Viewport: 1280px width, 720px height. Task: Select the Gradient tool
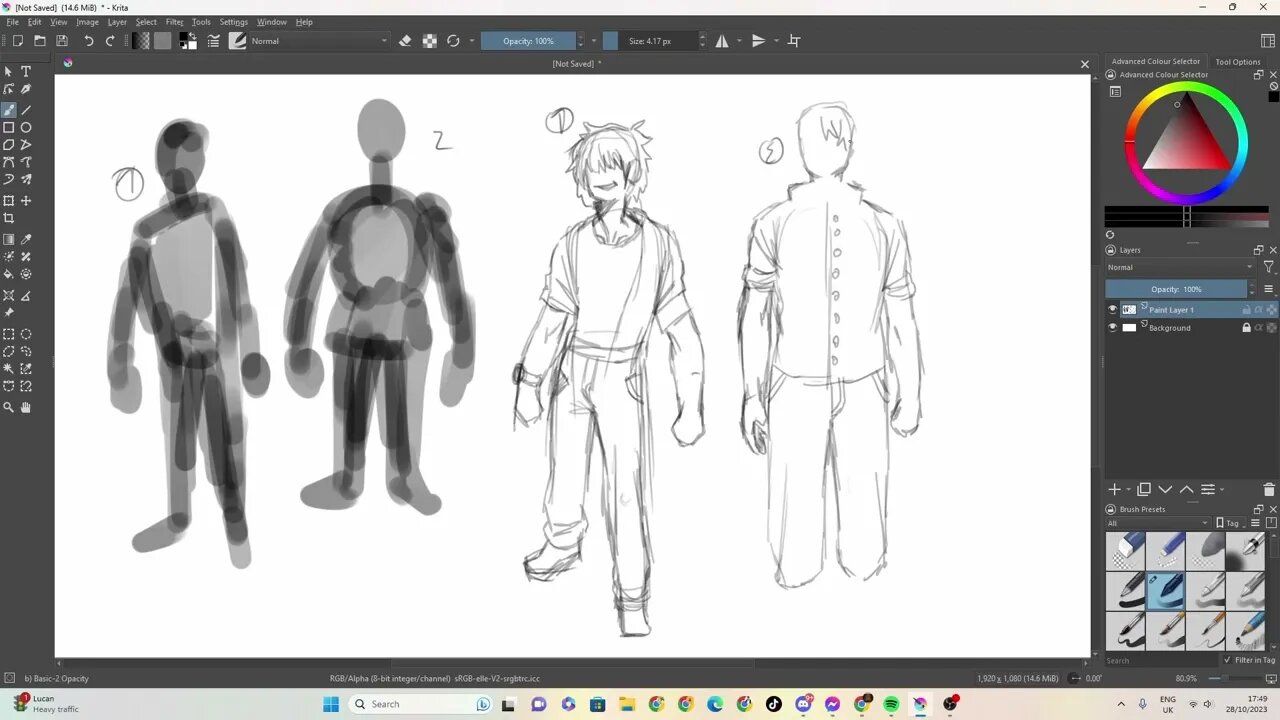(9, 240)
